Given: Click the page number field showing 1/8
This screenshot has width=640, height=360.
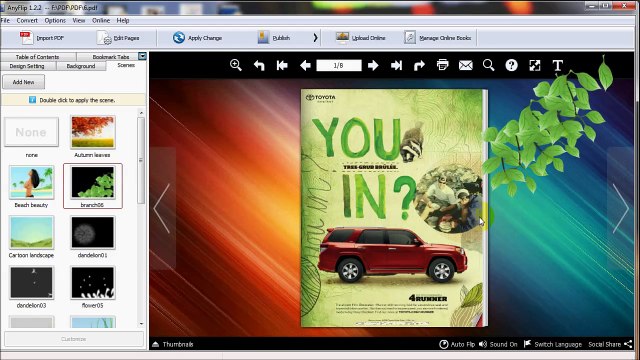Looking at the screenshot, I should 339,65.
